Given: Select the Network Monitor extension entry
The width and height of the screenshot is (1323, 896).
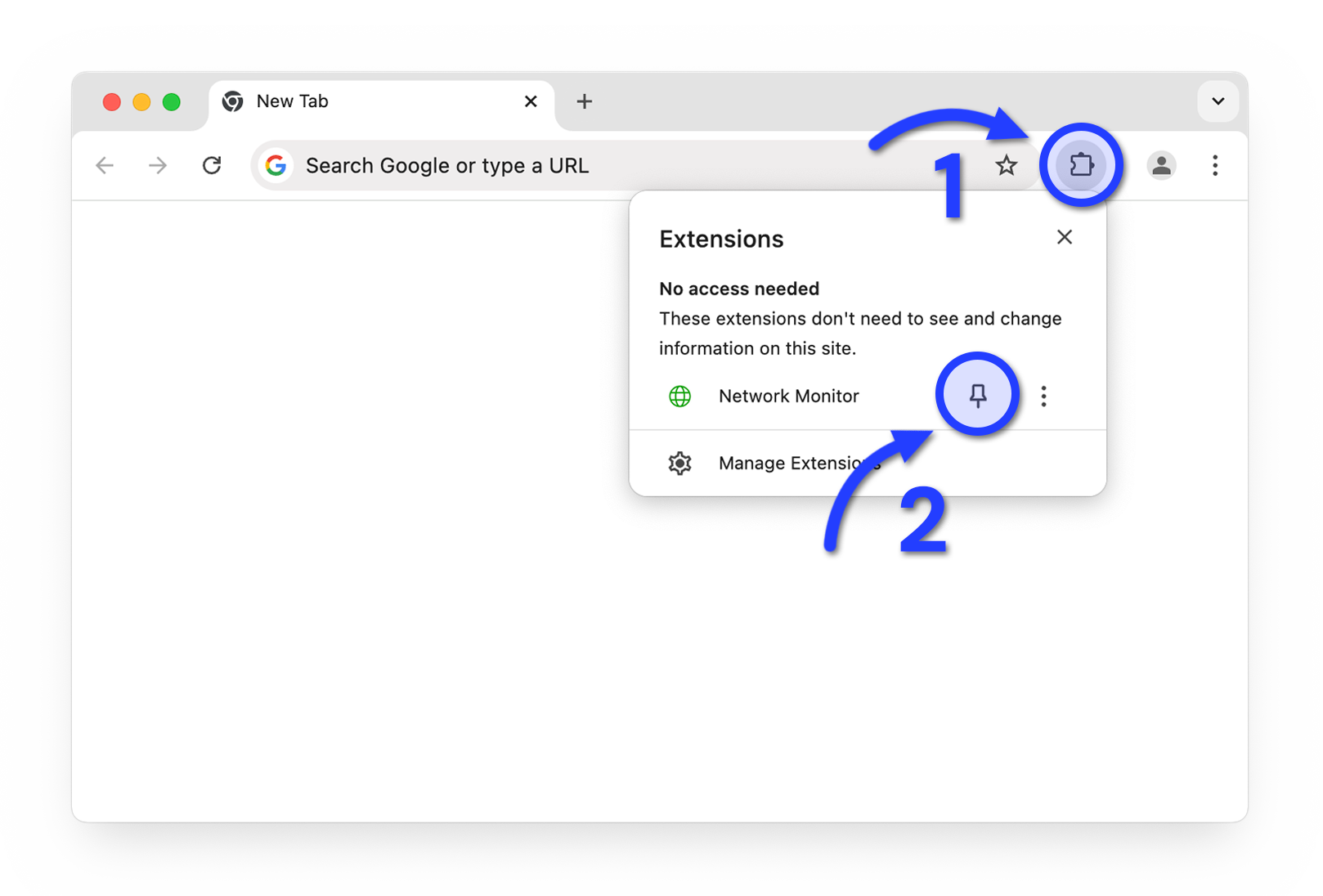Looking at the screenshot, I should pos(788,396).
